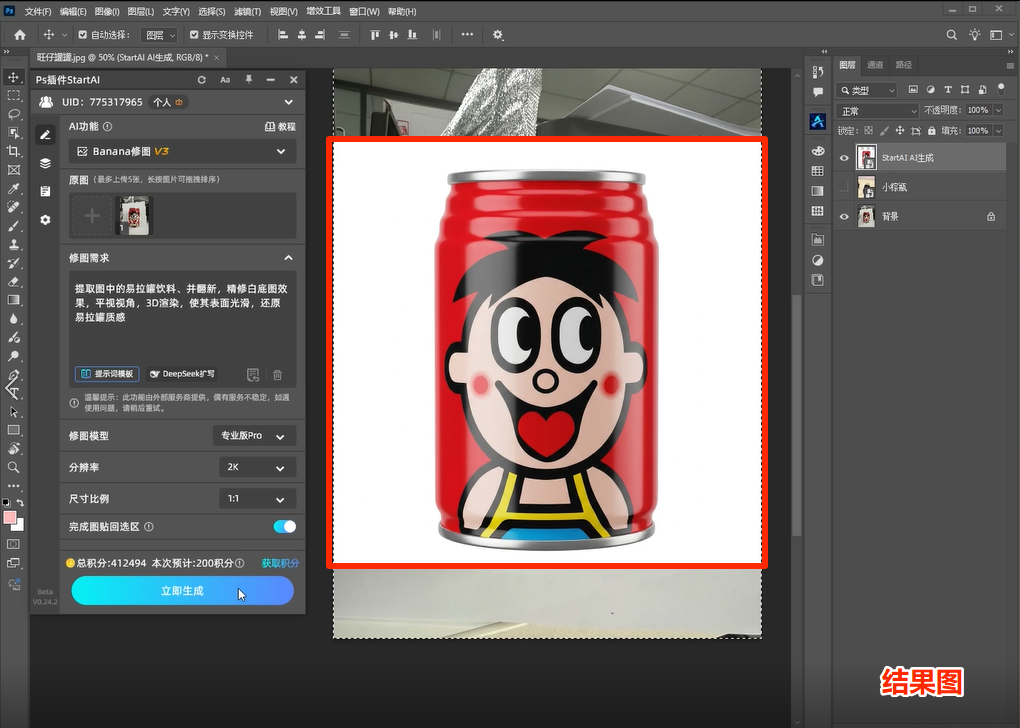Image resolution: width=1020 pixels, height=728 pixels.
Task: Turn off the 完成图贴回选区 switch
Action: point(284,527)
